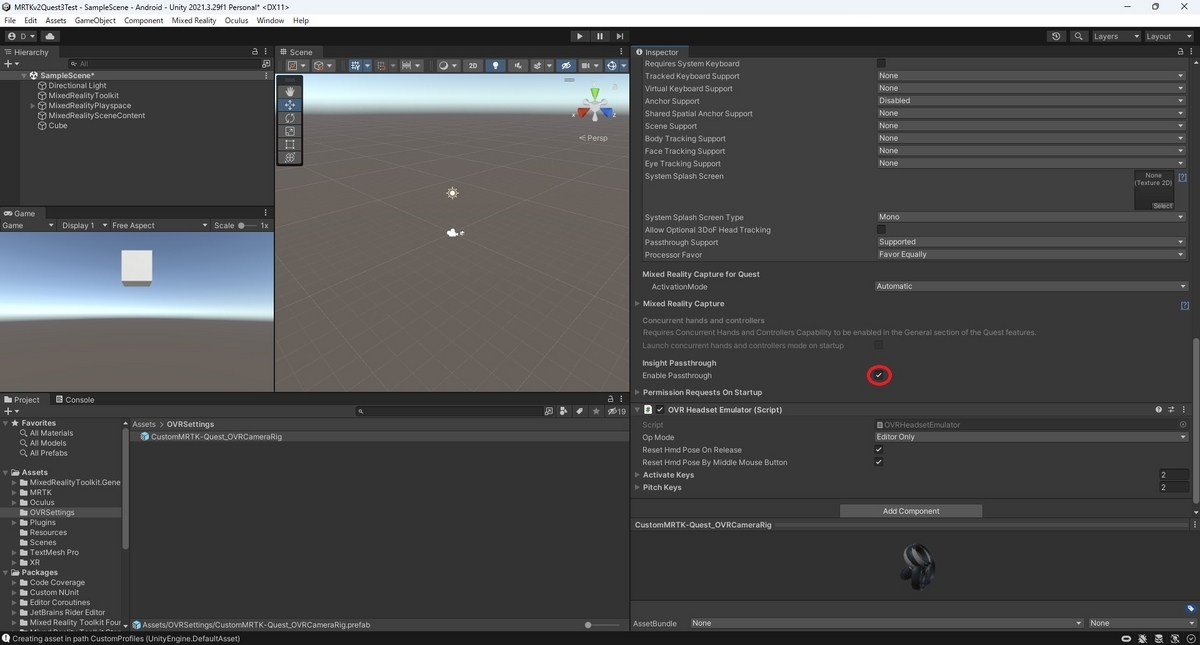This screenshot has height=645, width=1200.
Task: Click the Hierarchy search field
Action: click(163, 63)
